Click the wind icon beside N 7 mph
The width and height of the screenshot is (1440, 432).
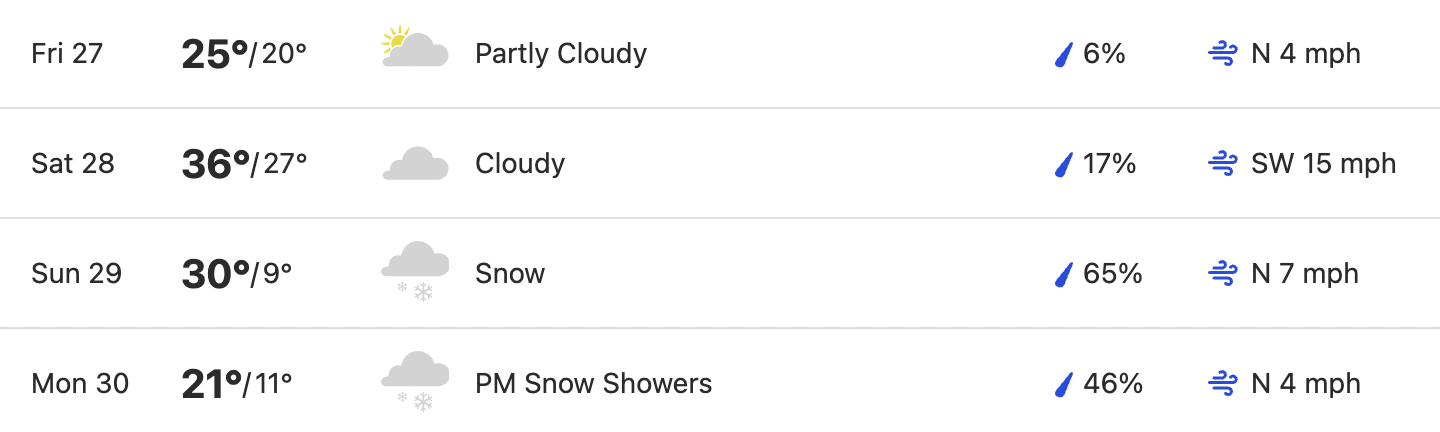click(x=1223, y=274)
